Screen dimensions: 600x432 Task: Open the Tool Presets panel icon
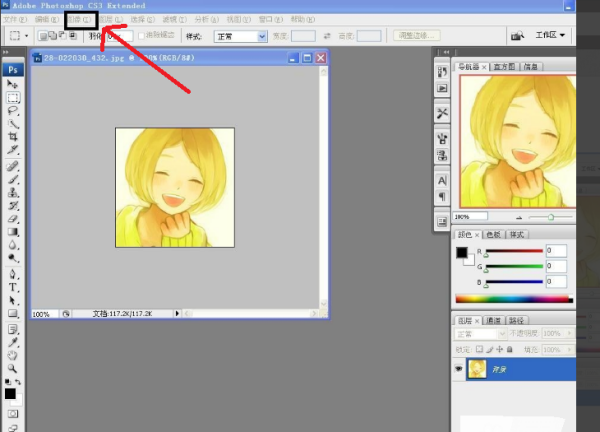coord(442,113)
